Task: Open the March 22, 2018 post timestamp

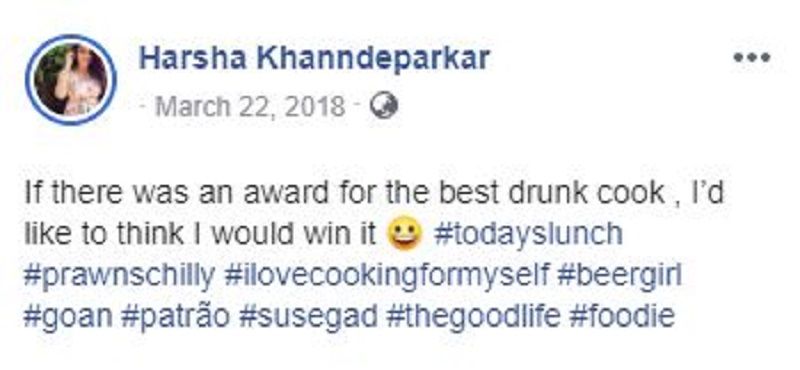Action: click(249, 107)
